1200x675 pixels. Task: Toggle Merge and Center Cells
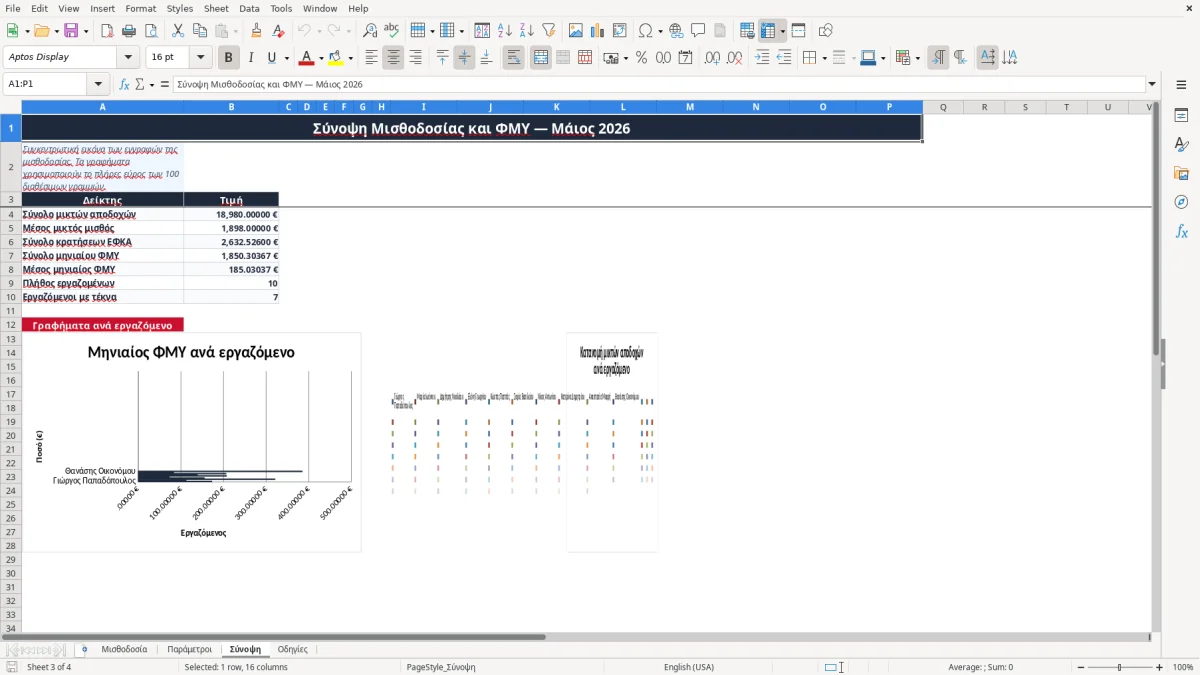[x=541, y=58]
